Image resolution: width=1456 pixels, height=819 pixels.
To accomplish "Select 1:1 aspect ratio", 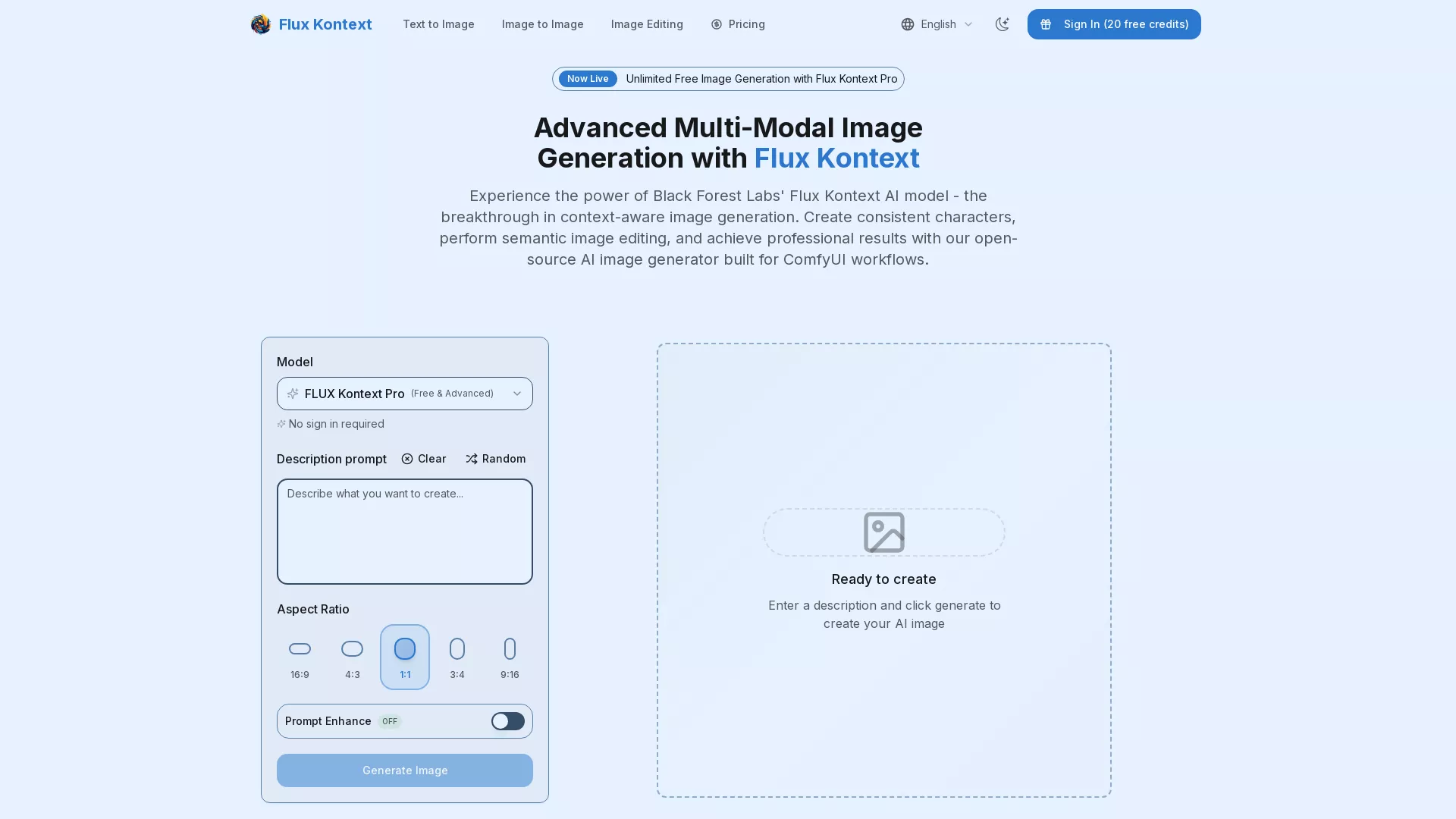I will (405, 657).
